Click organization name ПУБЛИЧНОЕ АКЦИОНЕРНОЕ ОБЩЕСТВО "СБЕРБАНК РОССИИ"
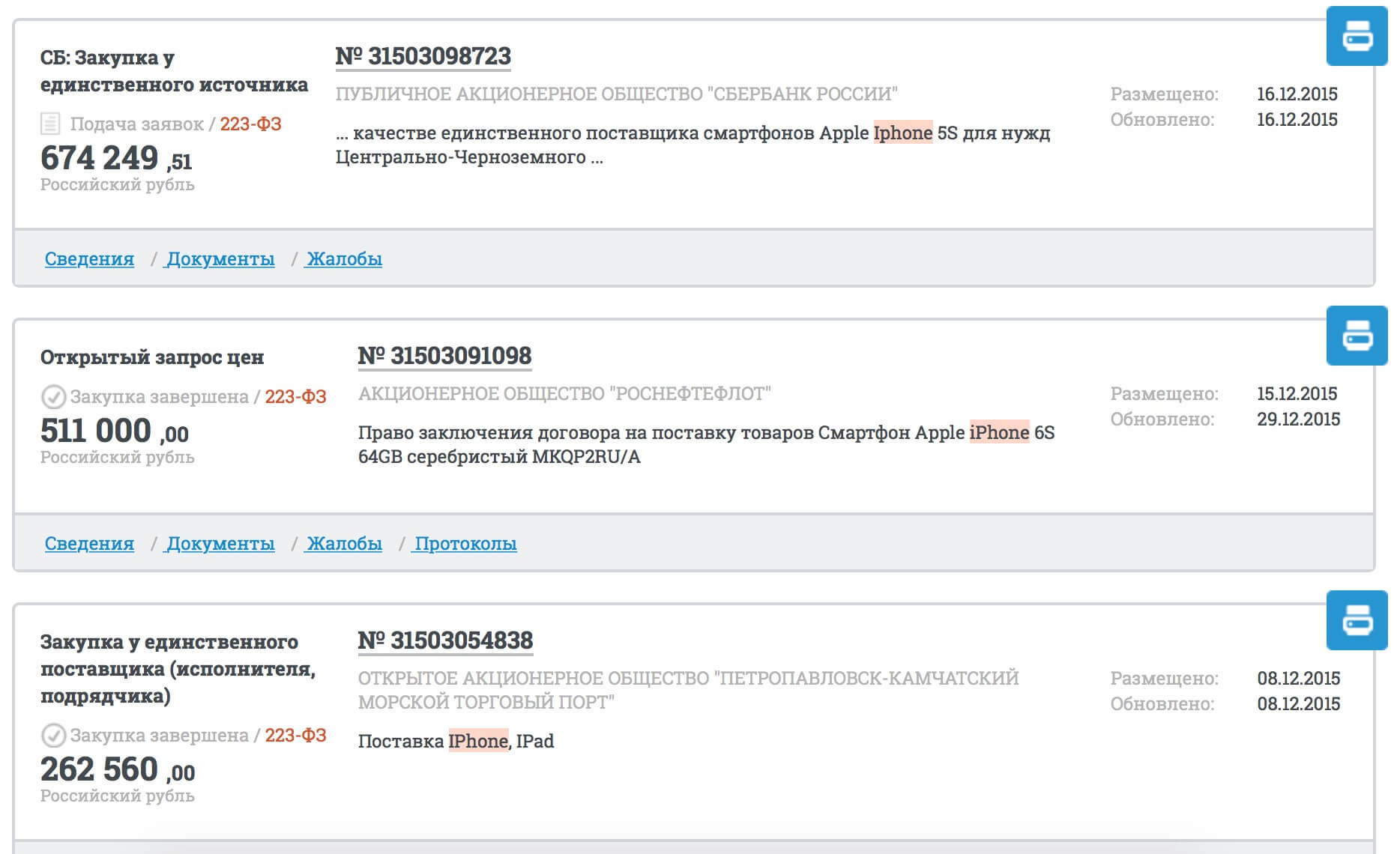Image resolution: width=1400 pixels, height=854 pixels. (616, 94)
